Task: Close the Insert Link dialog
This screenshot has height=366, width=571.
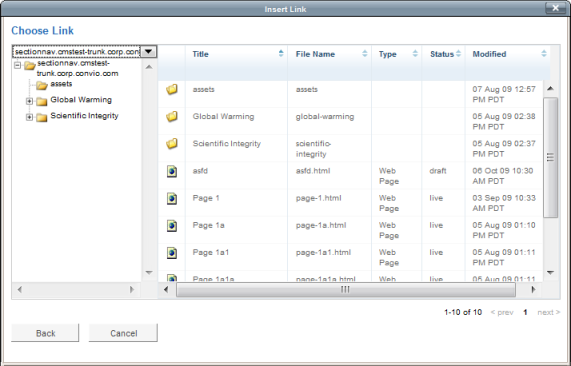Action: point(555,8)
